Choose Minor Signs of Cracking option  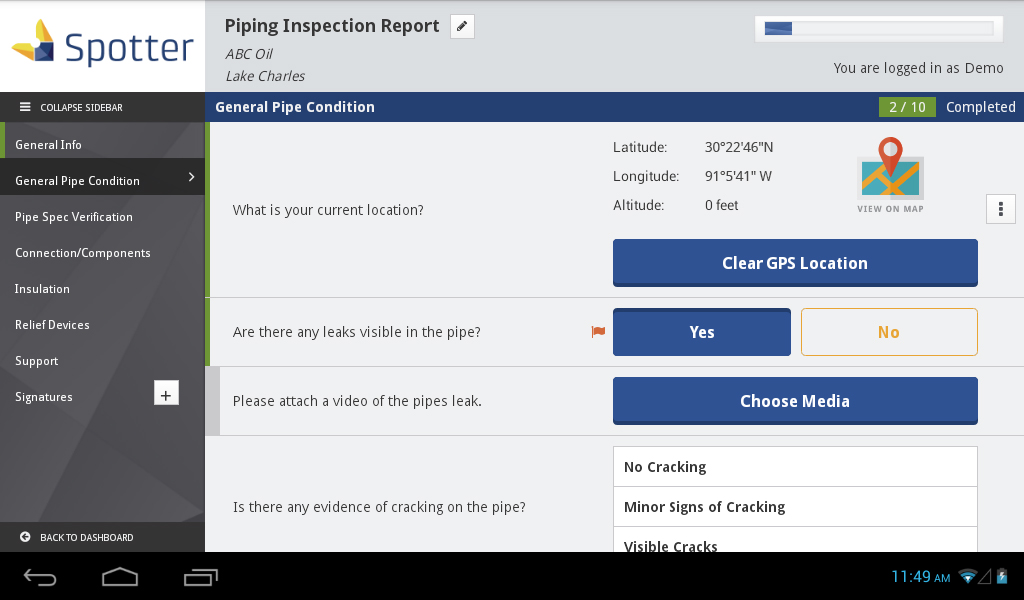[x=795, y=507]
